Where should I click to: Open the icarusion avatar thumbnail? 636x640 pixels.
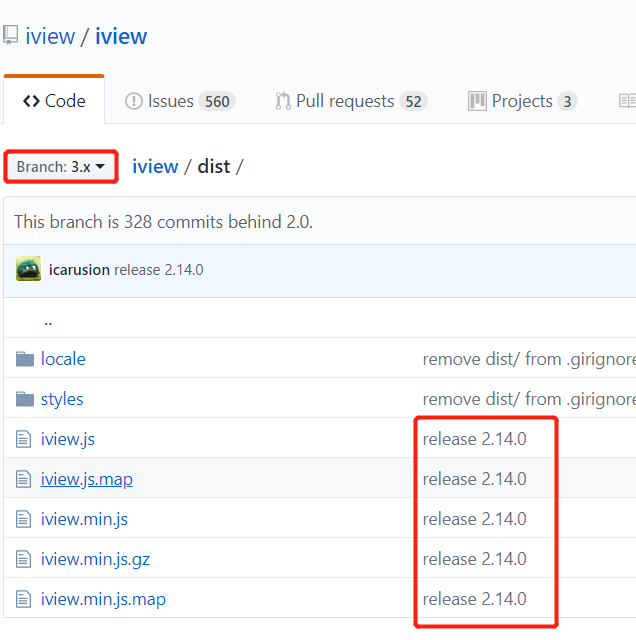[29, 269]
